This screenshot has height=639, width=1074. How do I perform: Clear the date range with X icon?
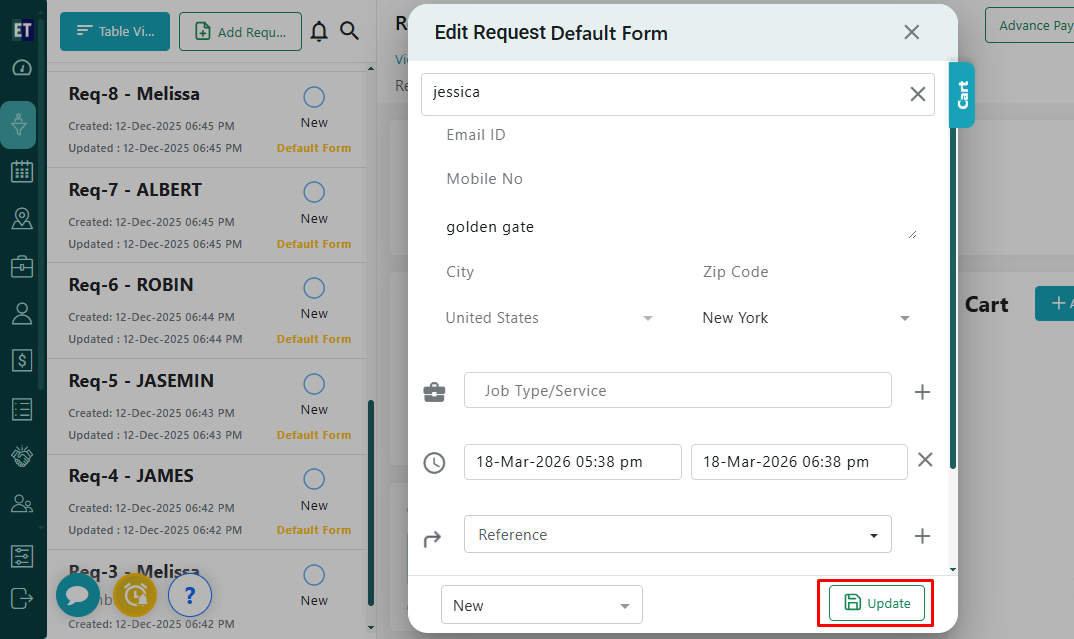tap(925, 460)
